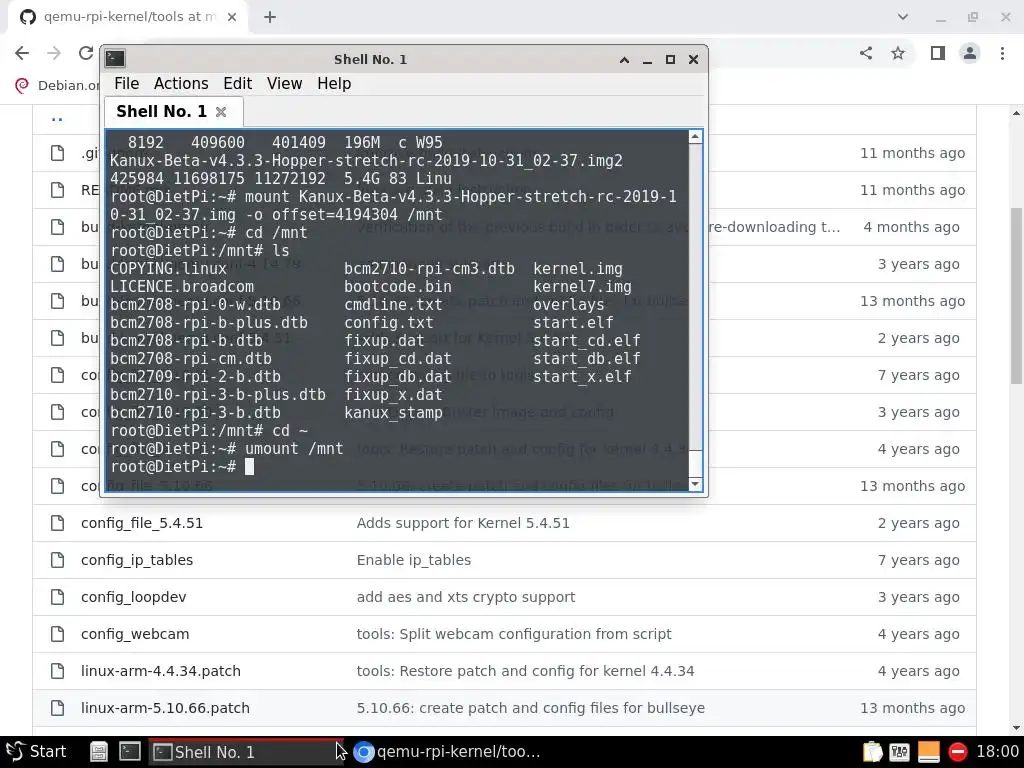
Task: Open config_webcam file link
Action: [135, 634]
